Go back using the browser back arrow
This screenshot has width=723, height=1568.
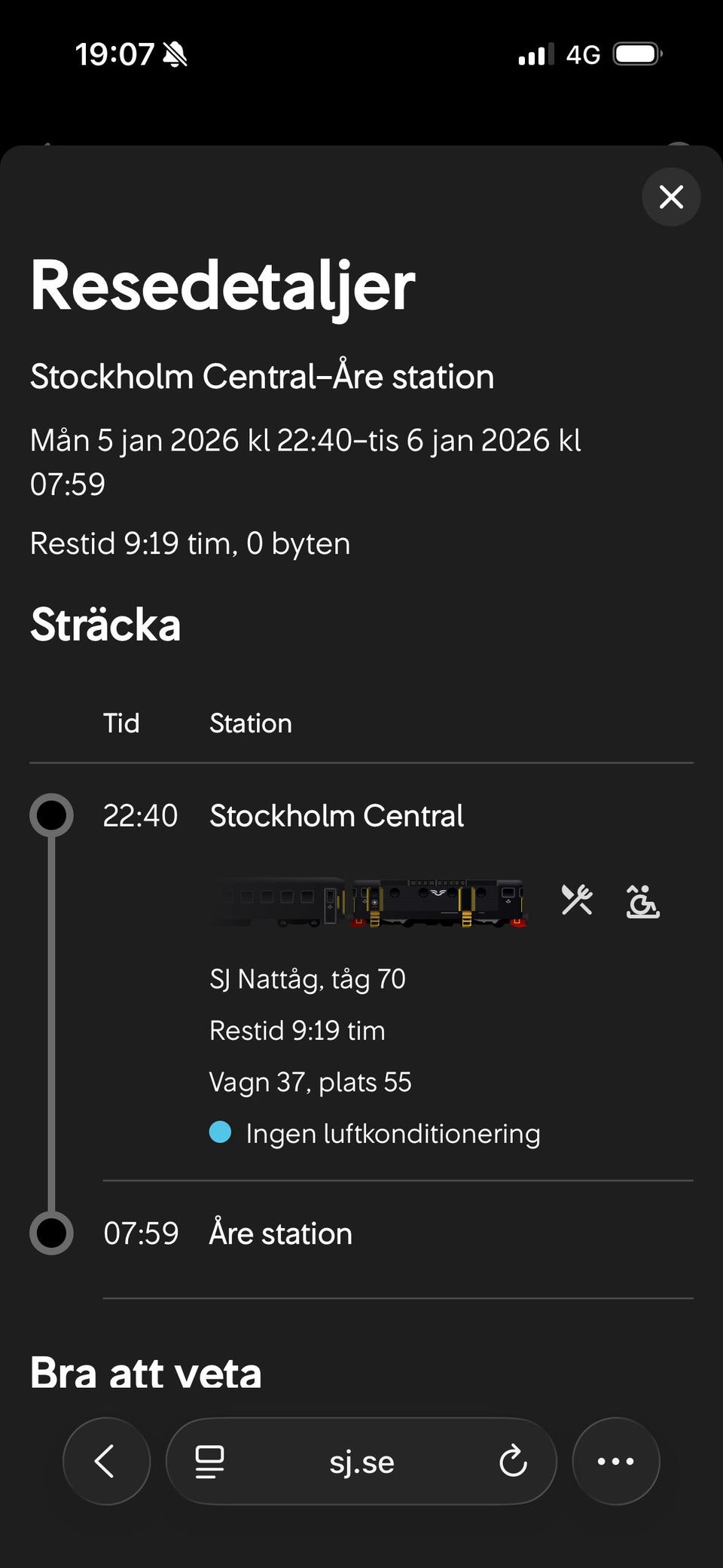tap(105, 1461)
